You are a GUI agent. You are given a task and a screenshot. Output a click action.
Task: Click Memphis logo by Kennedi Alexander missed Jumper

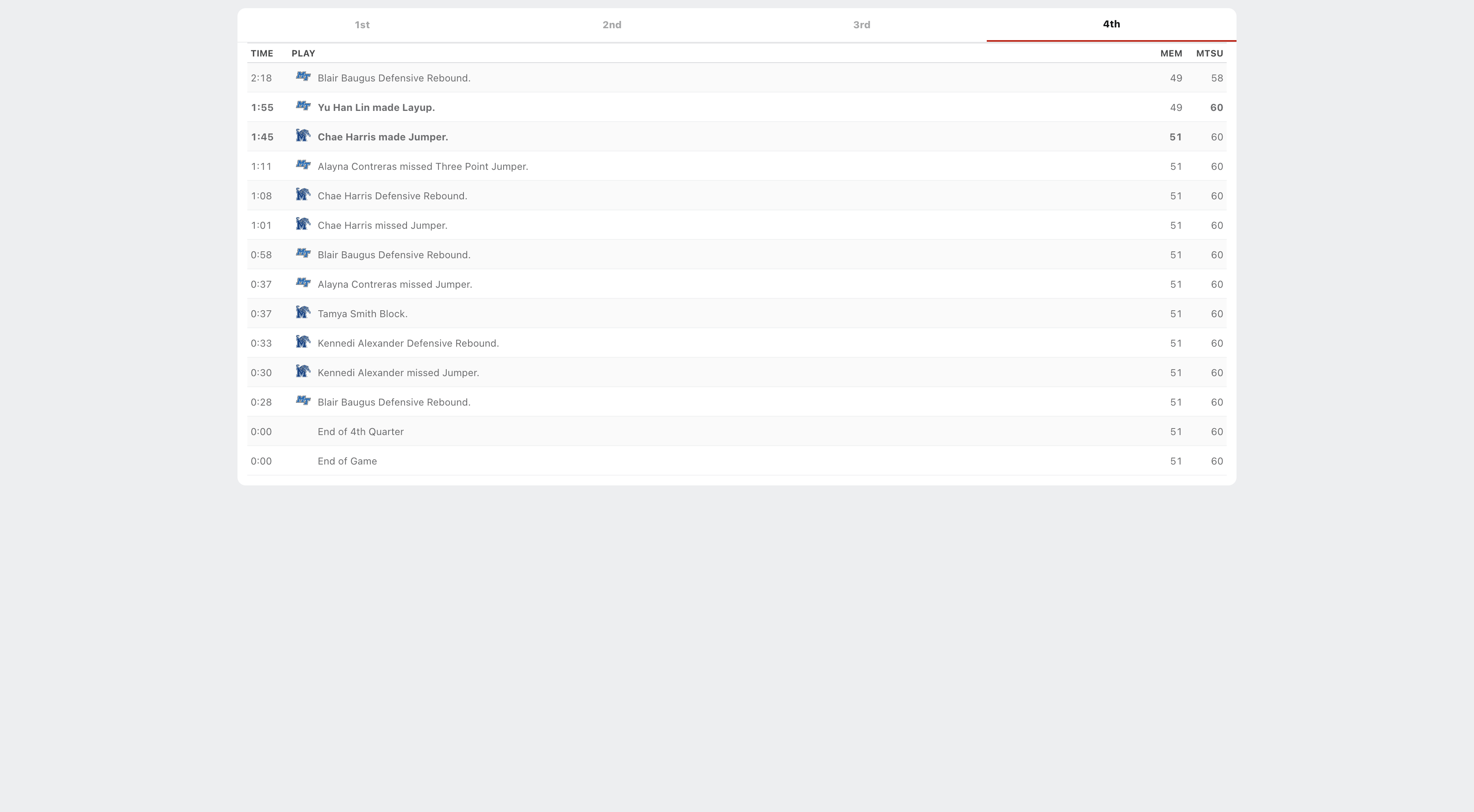click(x=303, y=372)
